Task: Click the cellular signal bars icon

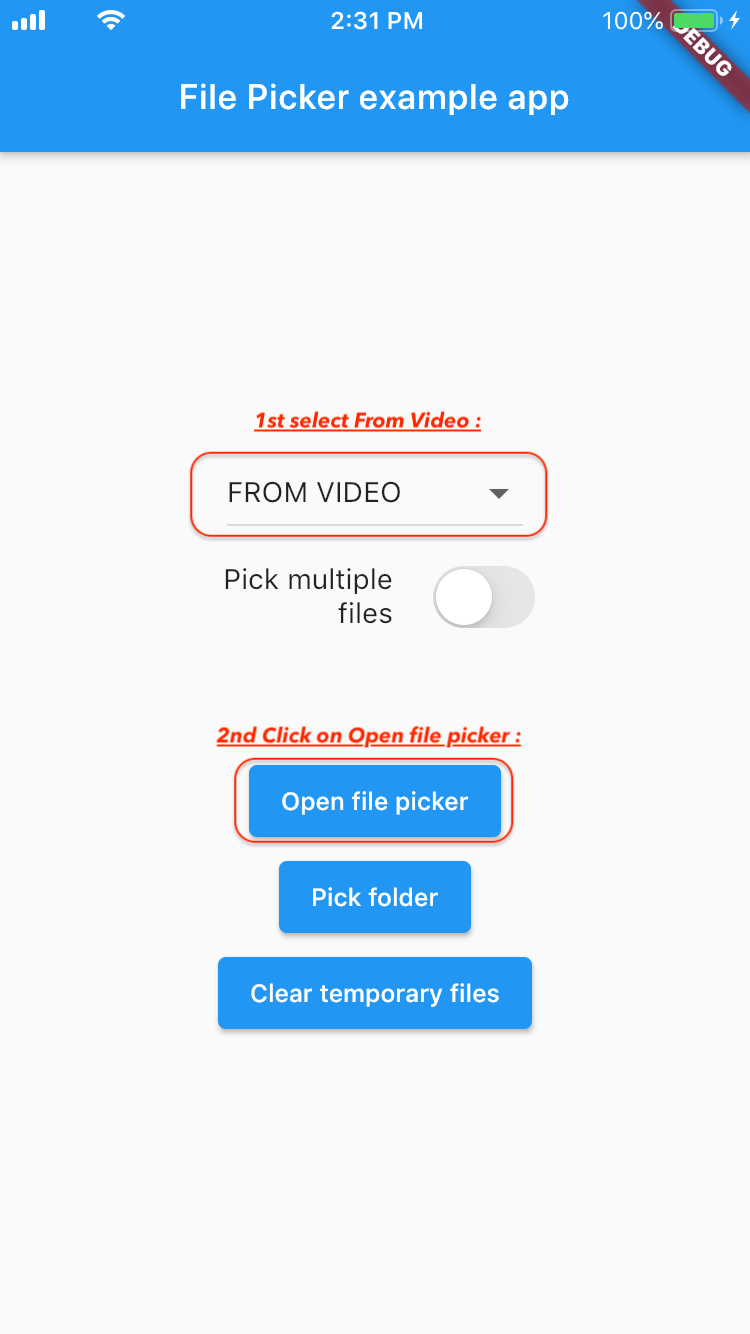Action: (29, 20)
